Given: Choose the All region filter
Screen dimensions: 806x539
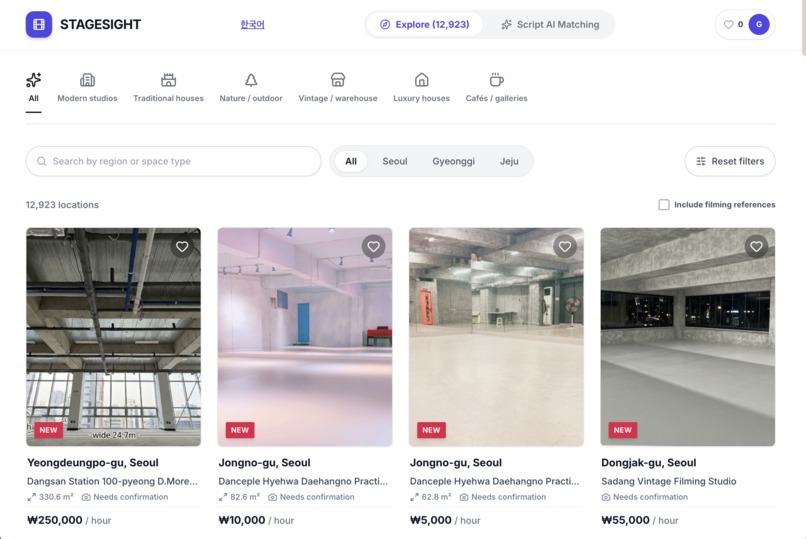Looking at the screenshot, I should point(351,161).
